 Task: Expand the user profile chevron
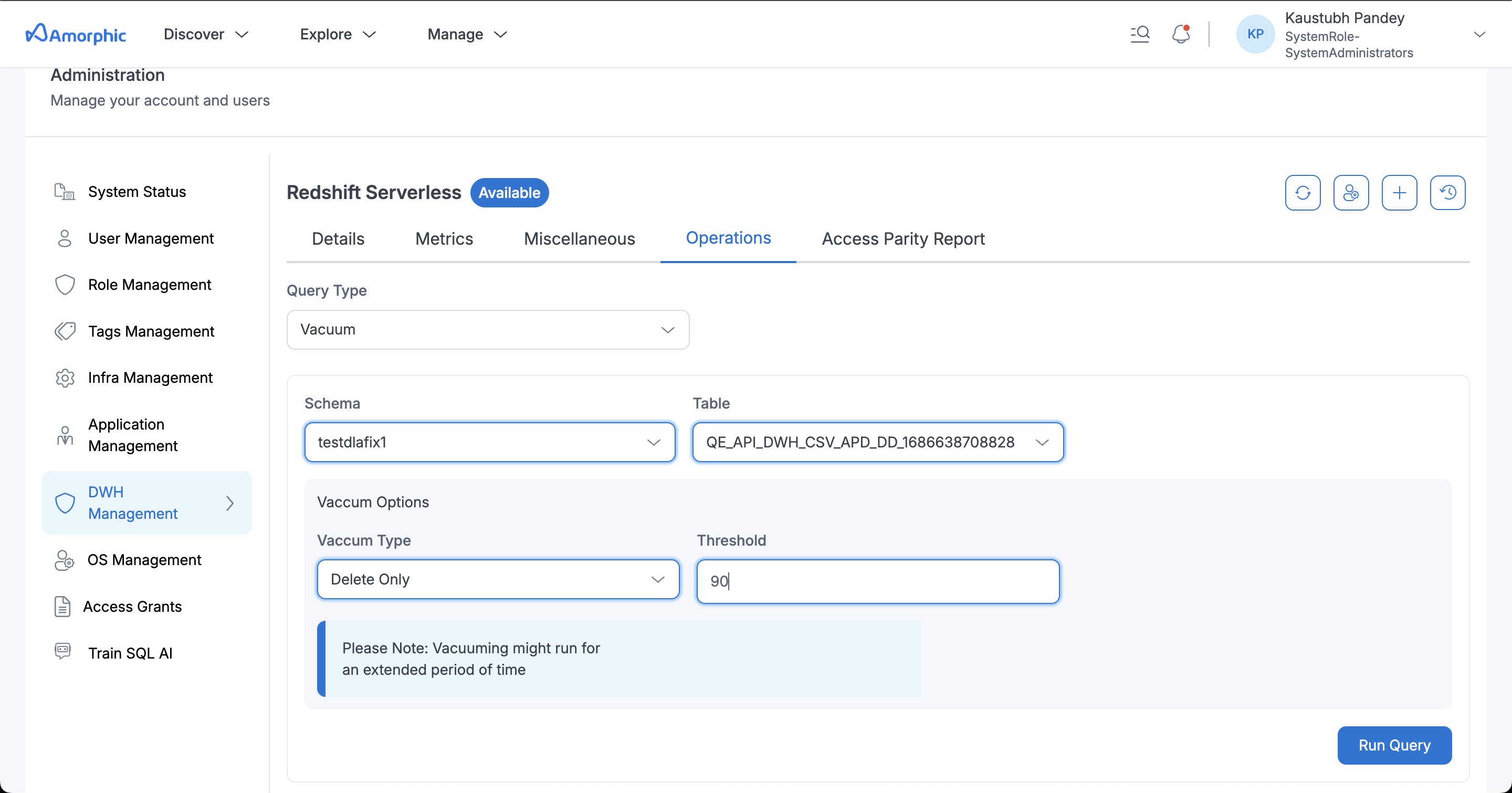(1479, 34)
